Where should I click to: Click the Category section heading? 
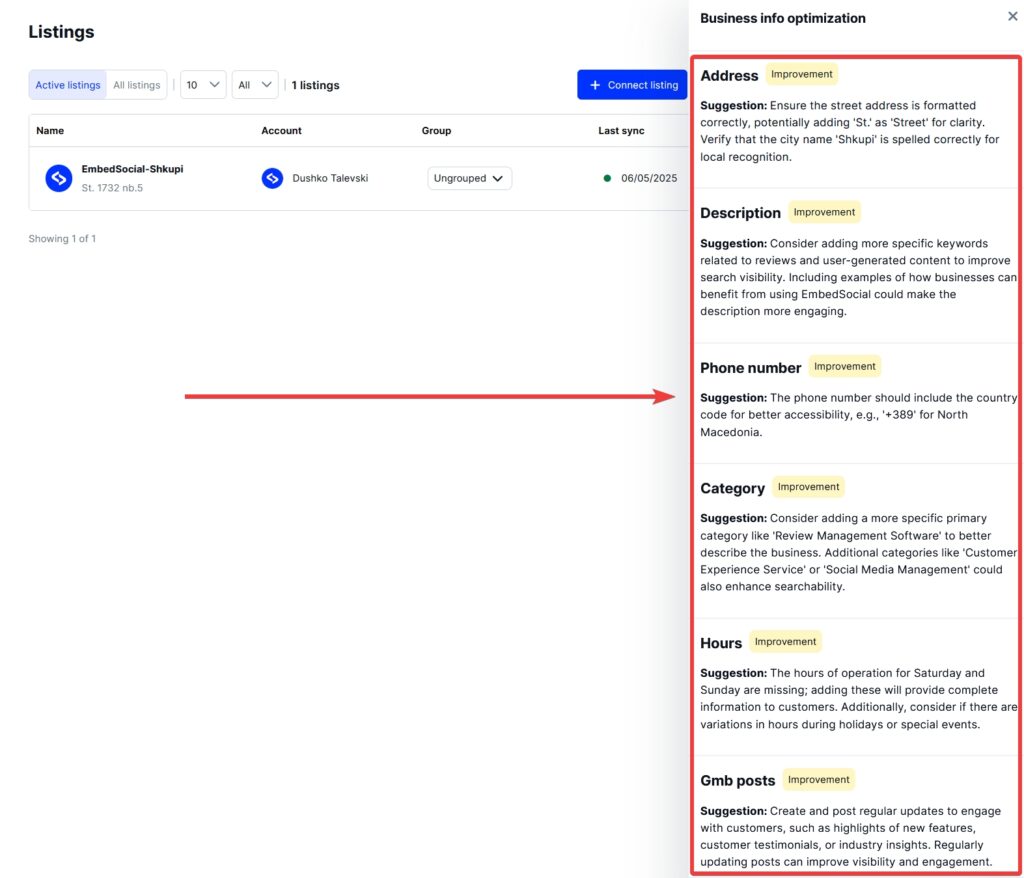click(x=733, y=488)
